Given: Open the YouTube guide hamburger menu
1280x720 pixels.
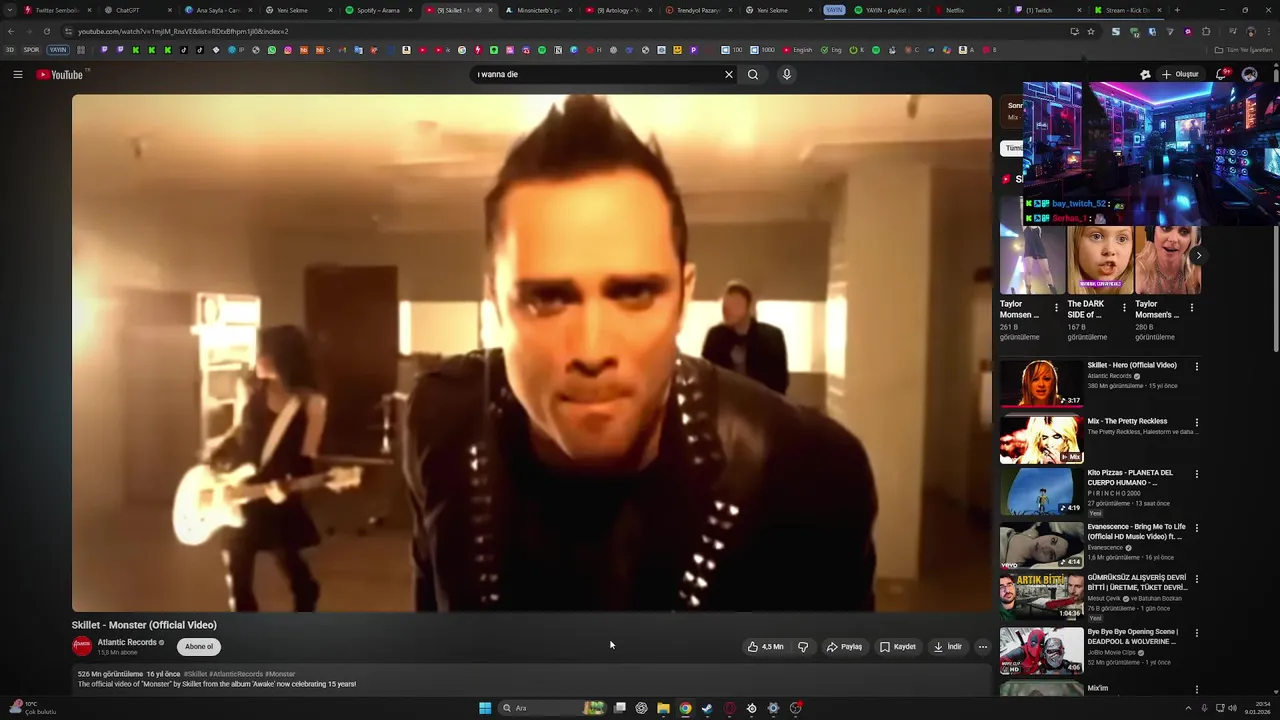Looking at the screenshot, I should click(17, 74).
